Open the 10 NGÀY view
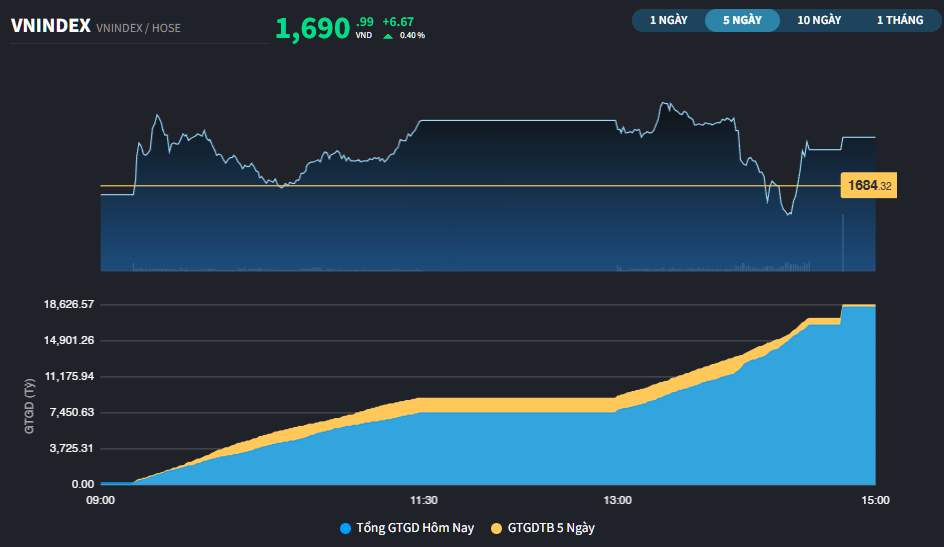Image resolution: width=944 pixels, height=547 pixels. (x=819, y=20)
